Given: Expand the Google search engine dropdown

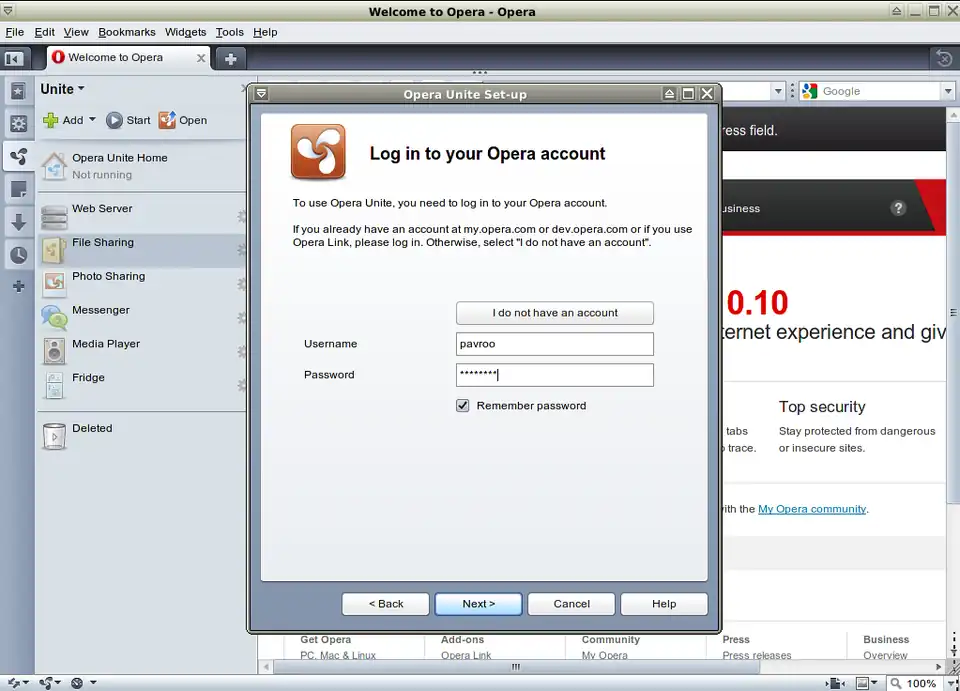Looking at the screenshot, I should pyautogui.click(x=947, y=91).
